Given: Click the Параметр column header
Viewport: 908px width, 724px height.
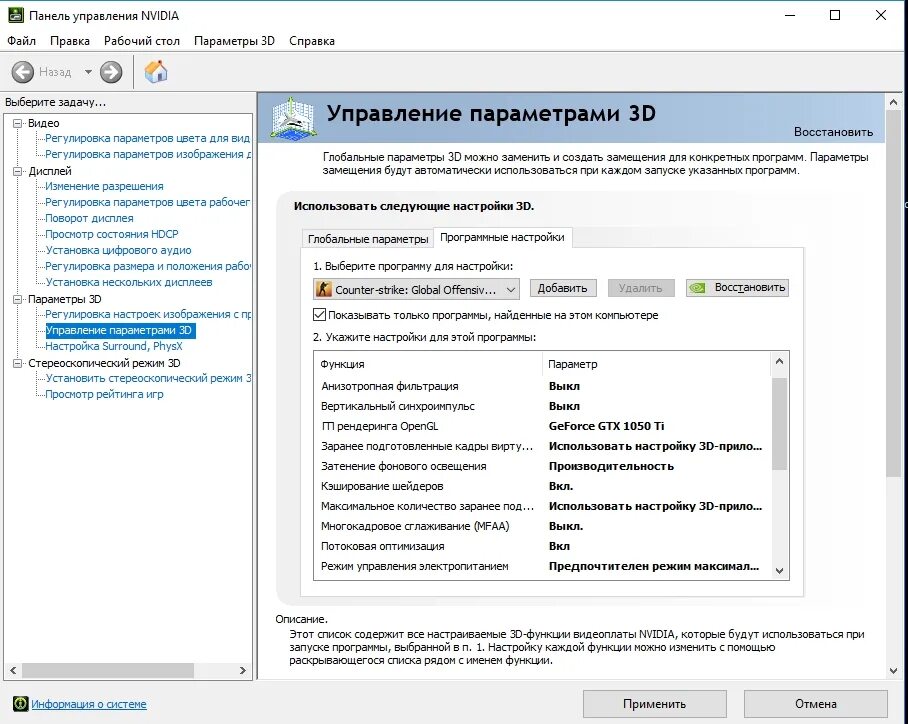Looking at the screenshot, I should (x=657, y=364).
